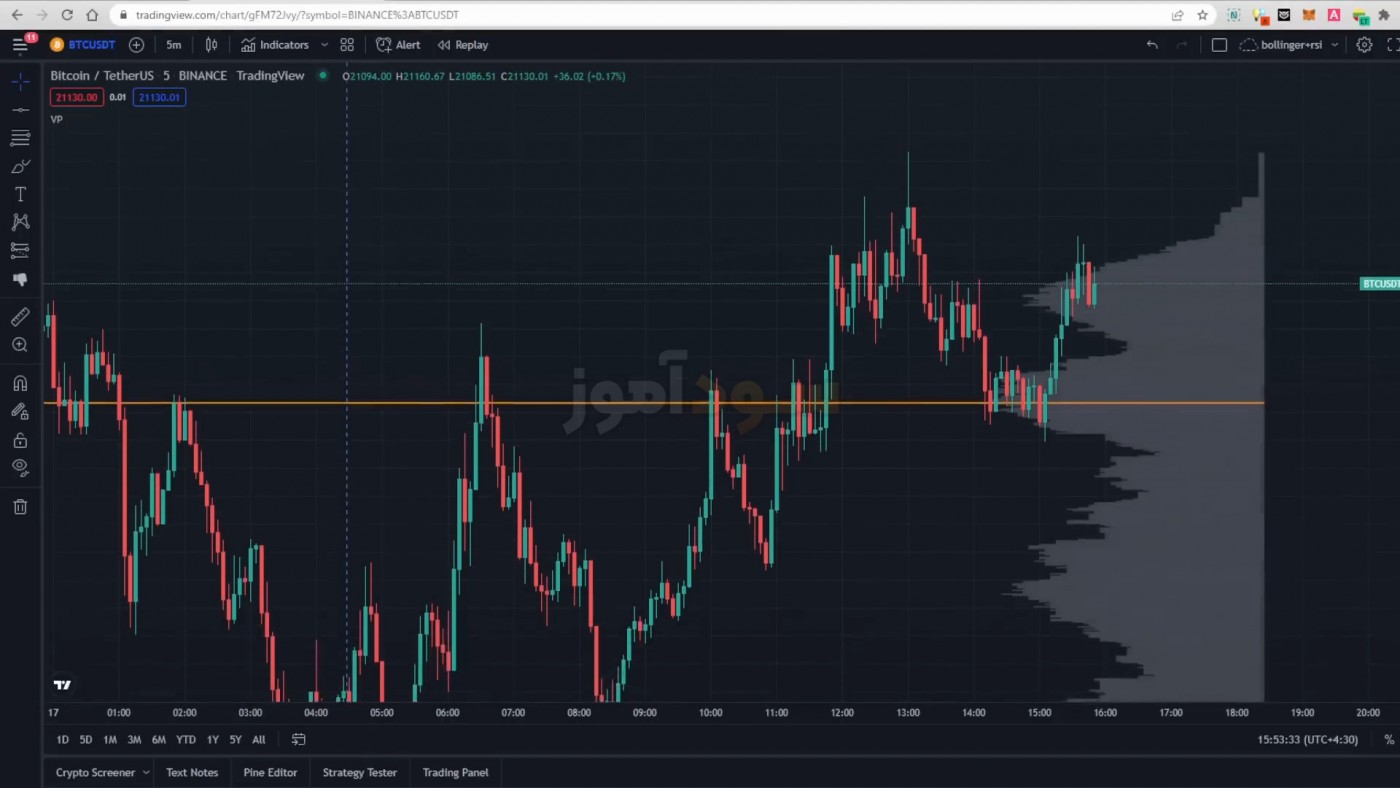Select the 1D date range
The image size is (1400, 788).
coord(62,740)
